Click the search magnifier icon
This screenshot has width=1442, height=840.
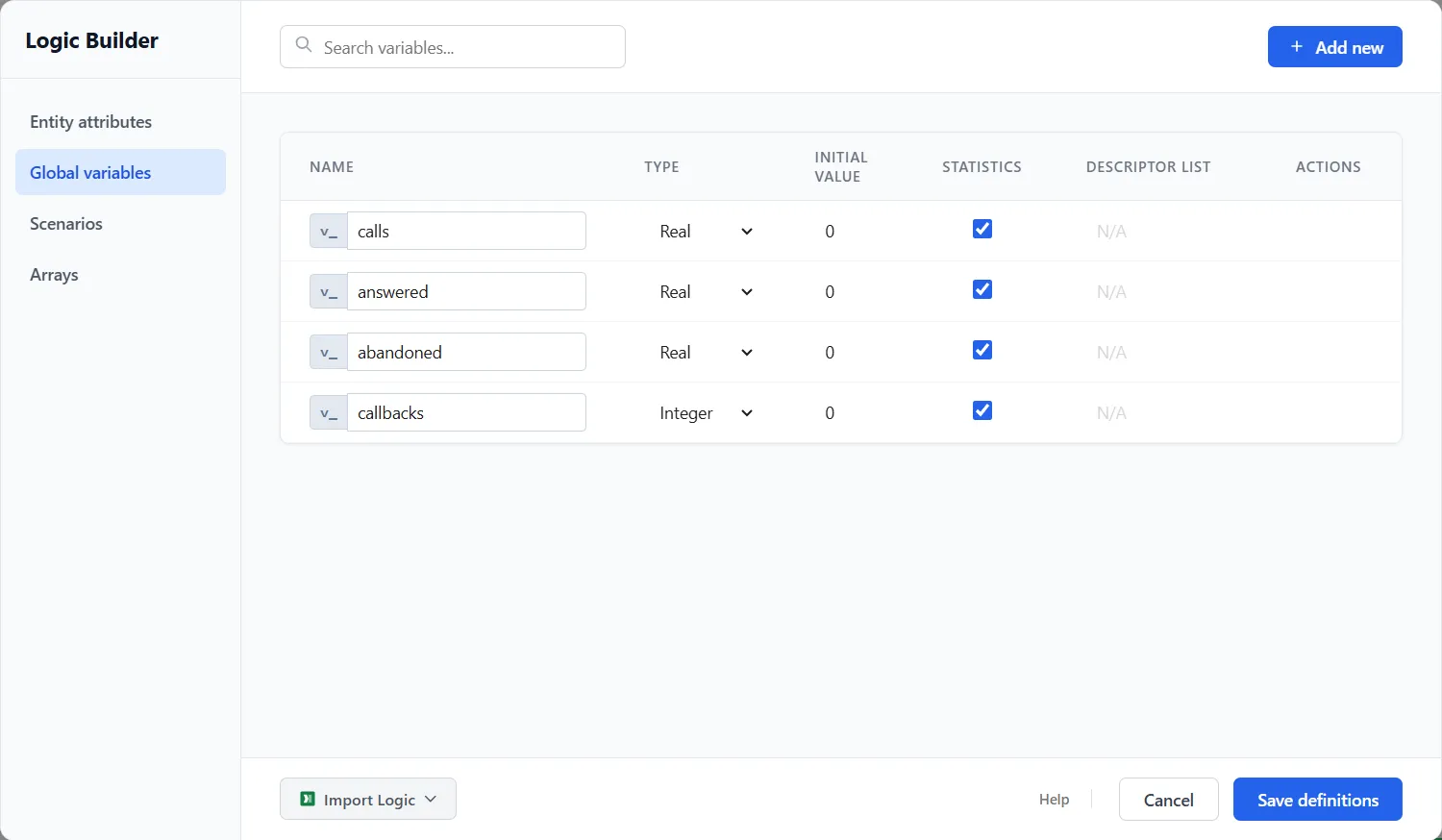(304, 45)
